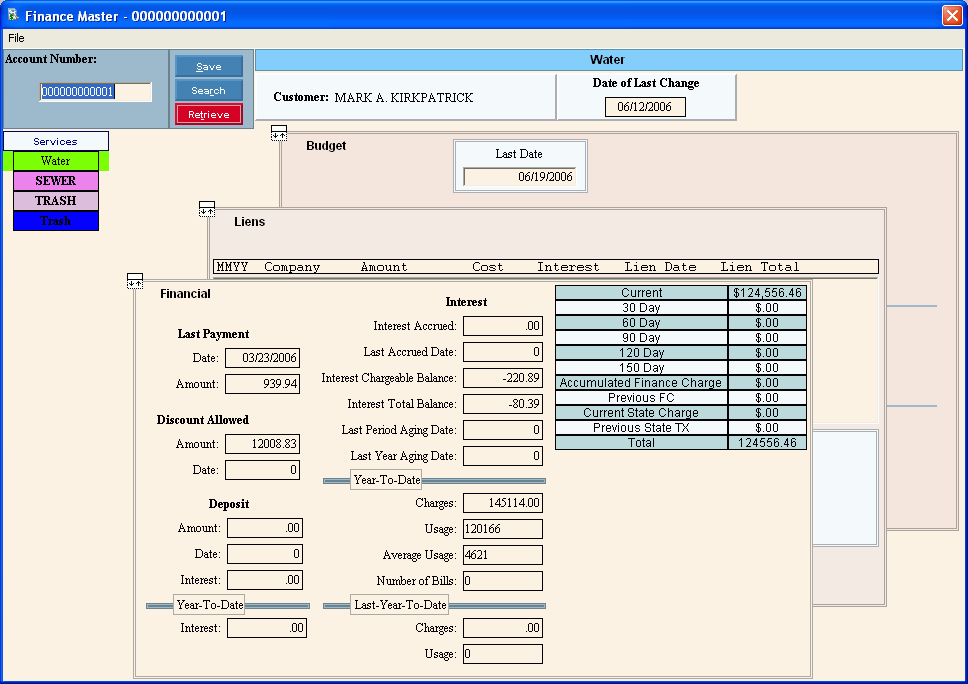Click the Deposit Interest field

pyautogui.click(x=265, y=580)
